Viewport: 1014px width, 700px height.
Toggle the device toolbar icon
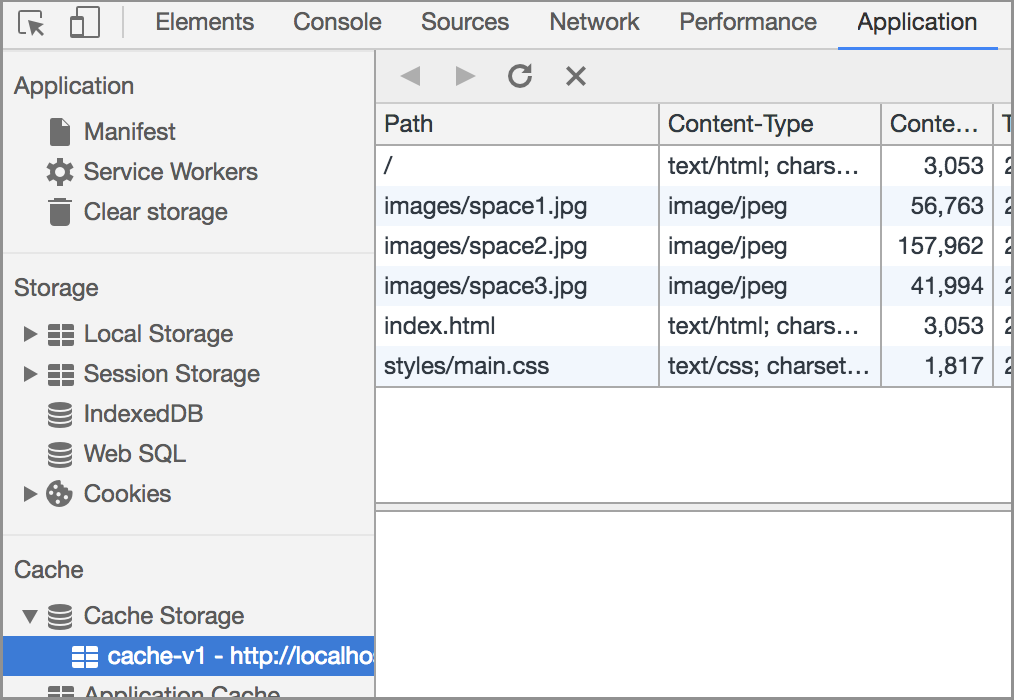(x=84, y=24)
